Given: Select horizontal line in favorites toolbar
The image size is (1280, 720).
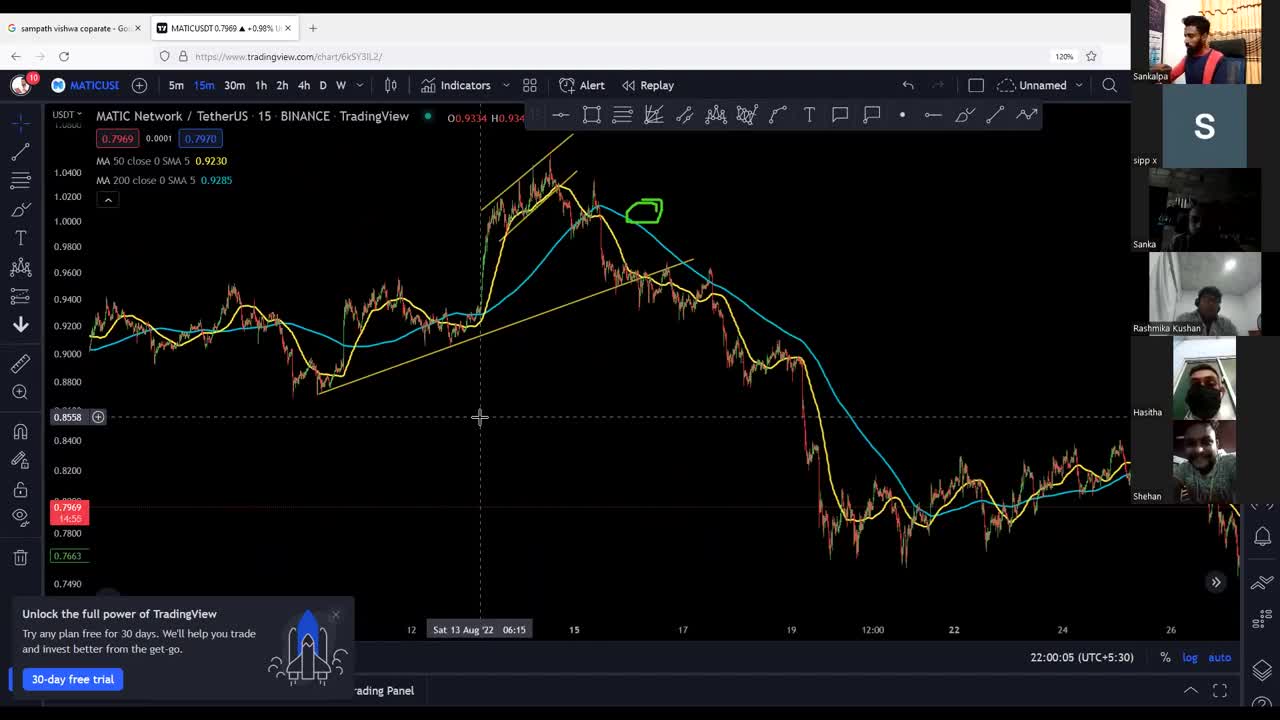Looking at the screenshot, I should [561, 115].
